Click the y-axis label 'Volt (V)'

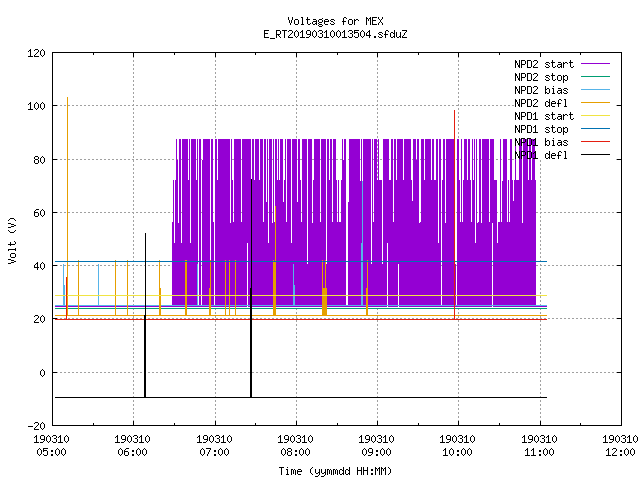[12, 241]
